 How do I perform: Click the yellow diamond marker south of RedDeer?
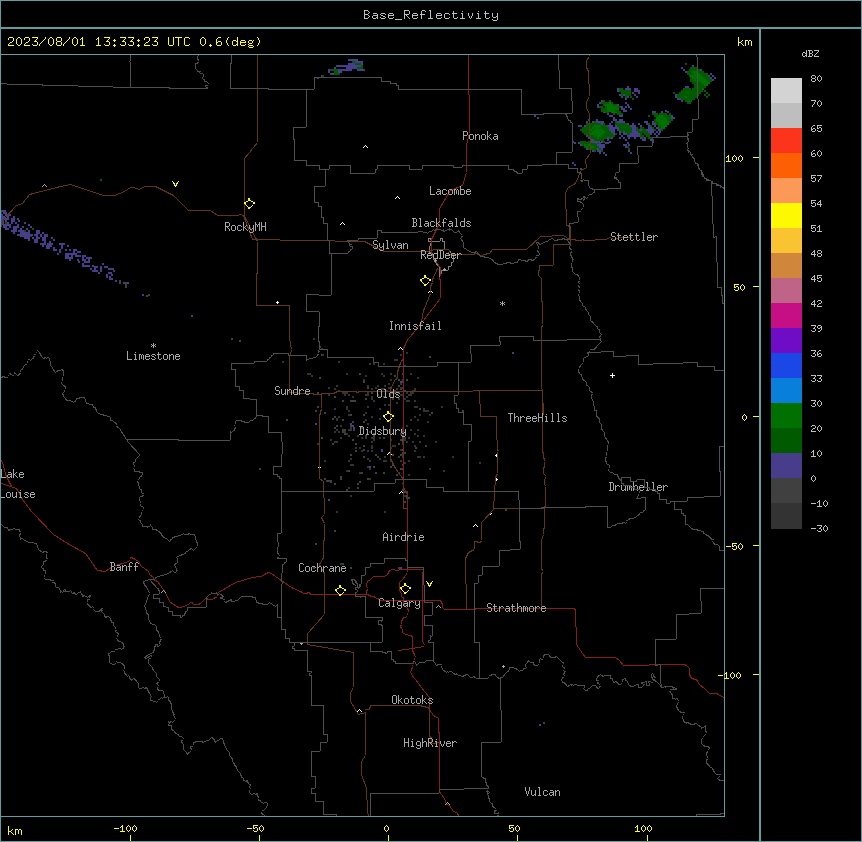point(425,281)
